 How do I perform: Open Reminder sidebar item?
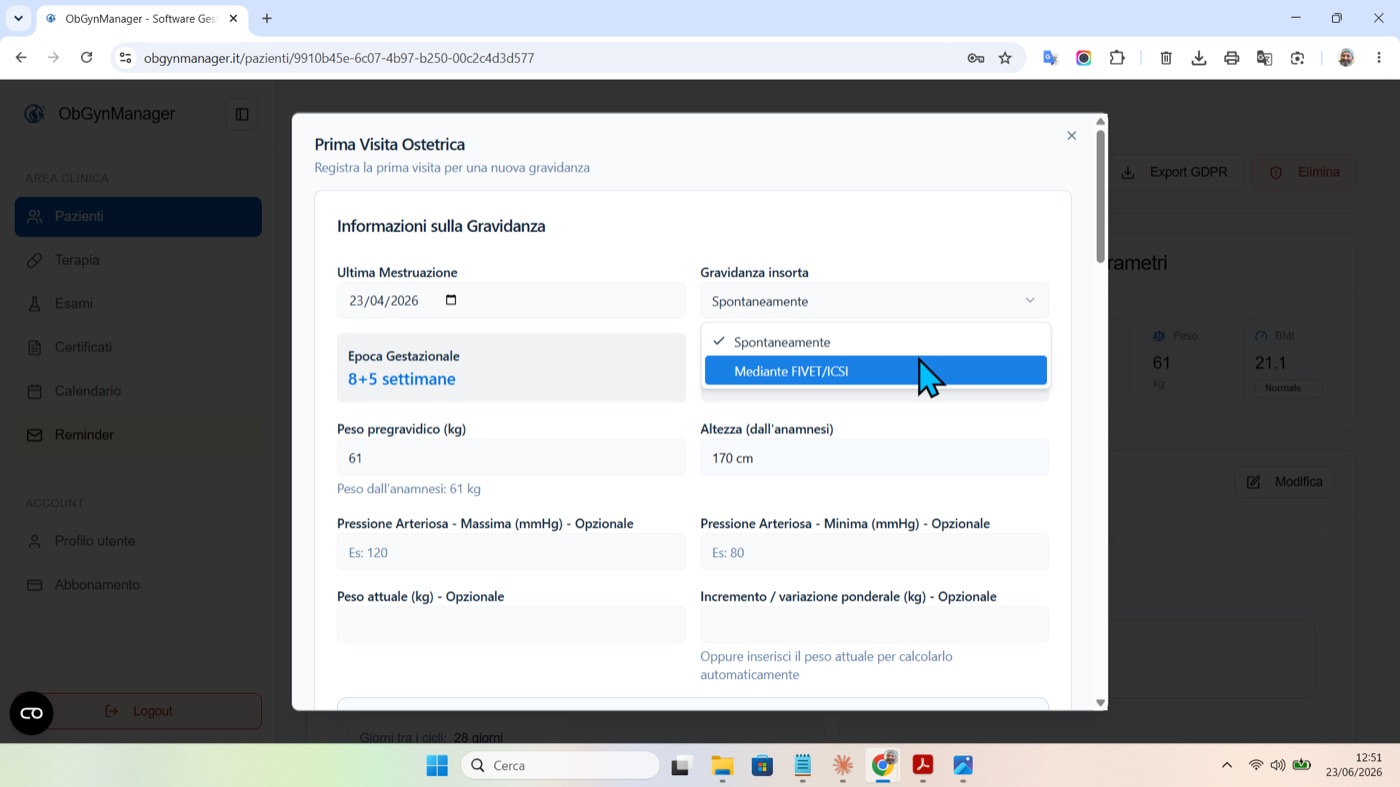pos(138,435)
